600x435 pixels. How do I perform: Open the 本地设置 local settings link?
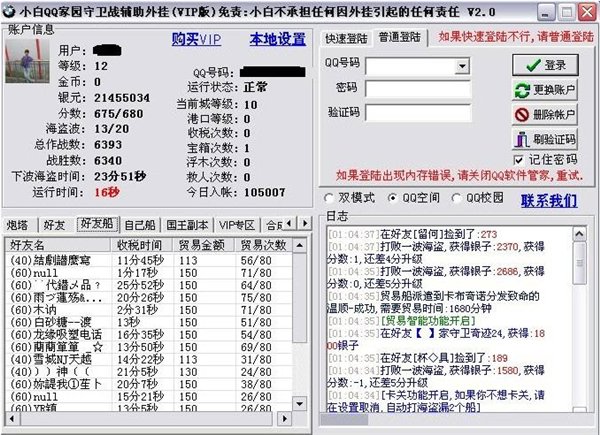pos(278,39)
